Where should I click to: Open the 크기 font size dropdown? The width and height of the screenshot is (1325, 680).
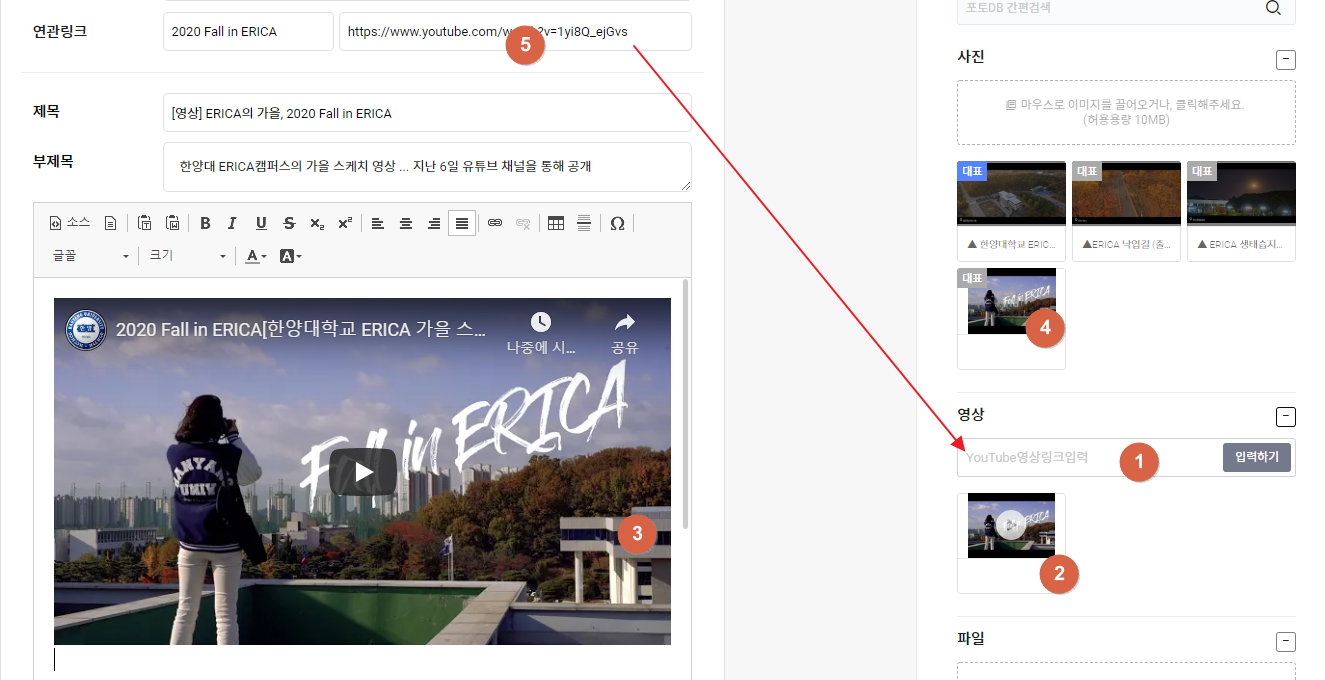click(x=187, y=256)
